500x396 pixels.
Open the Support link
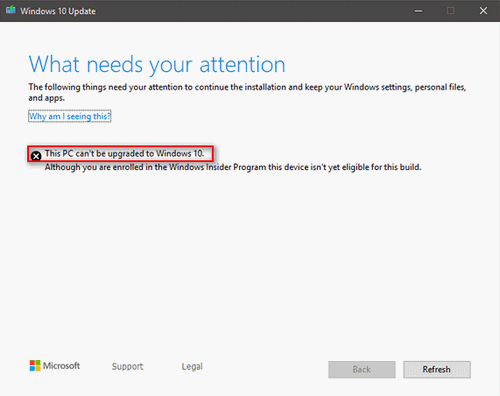click(x=127, y=366)
